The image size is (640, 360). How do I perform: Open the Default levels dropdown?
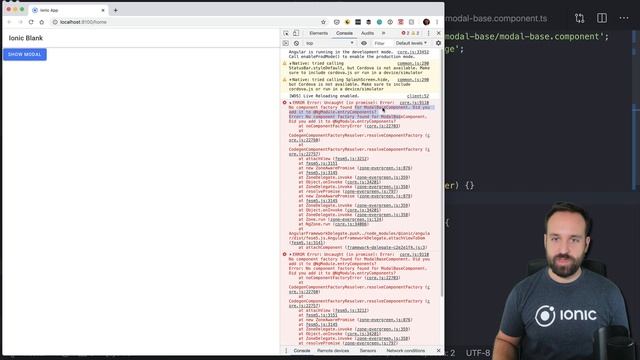tap(411, 43)
